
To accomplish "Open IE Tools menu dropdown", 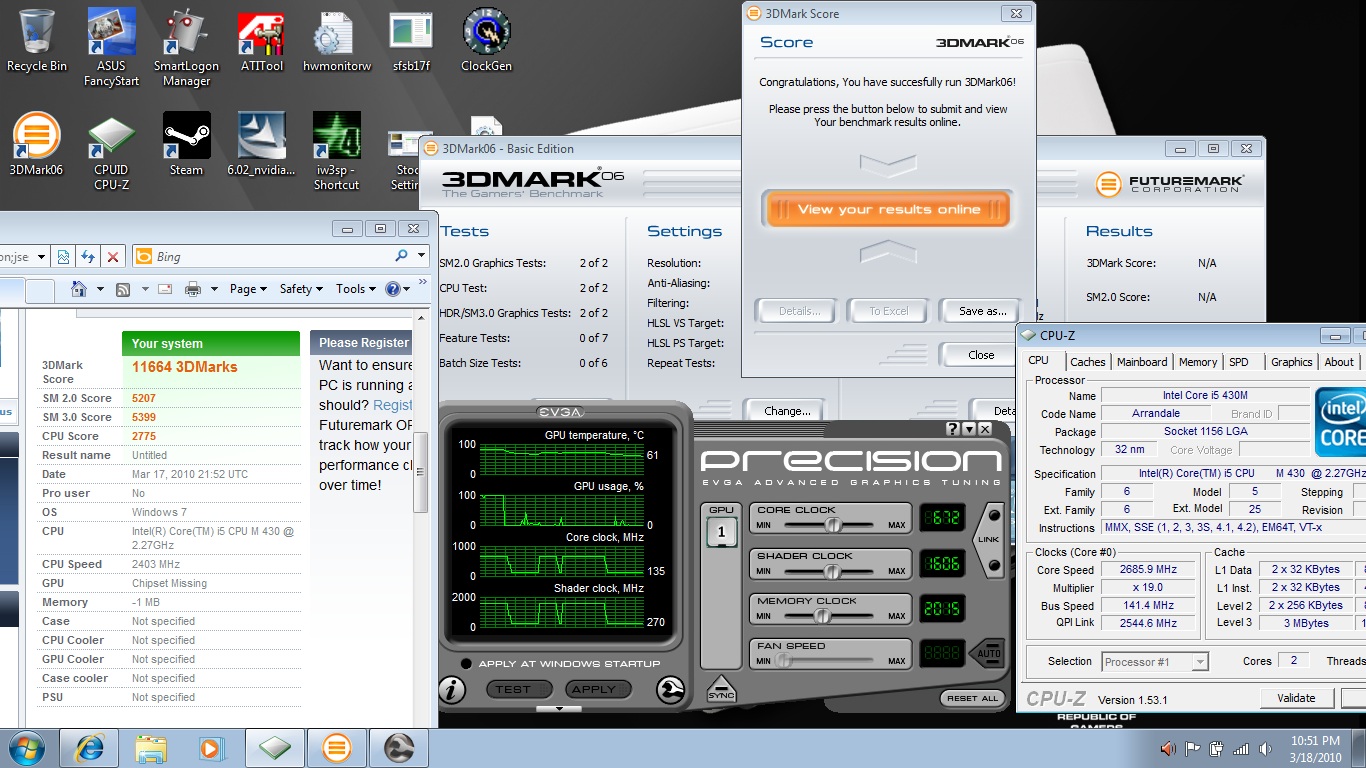I will (x=356, y=289).
